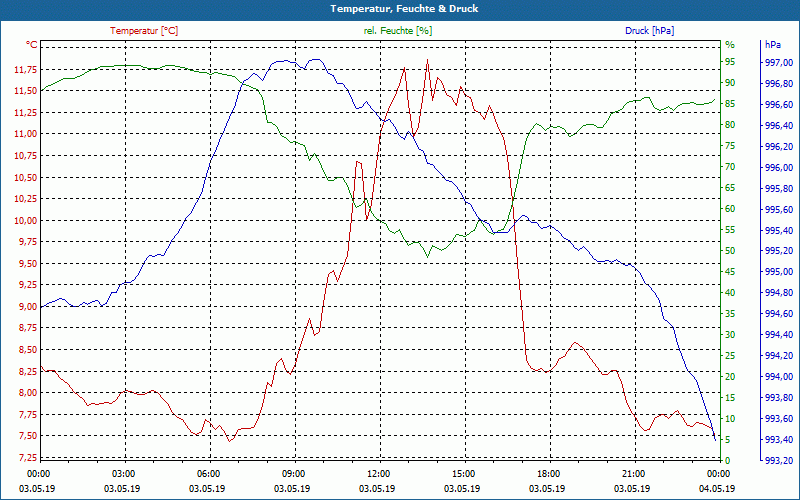Click the 'hPa' unit label on the pressure axis

point(772,45)
